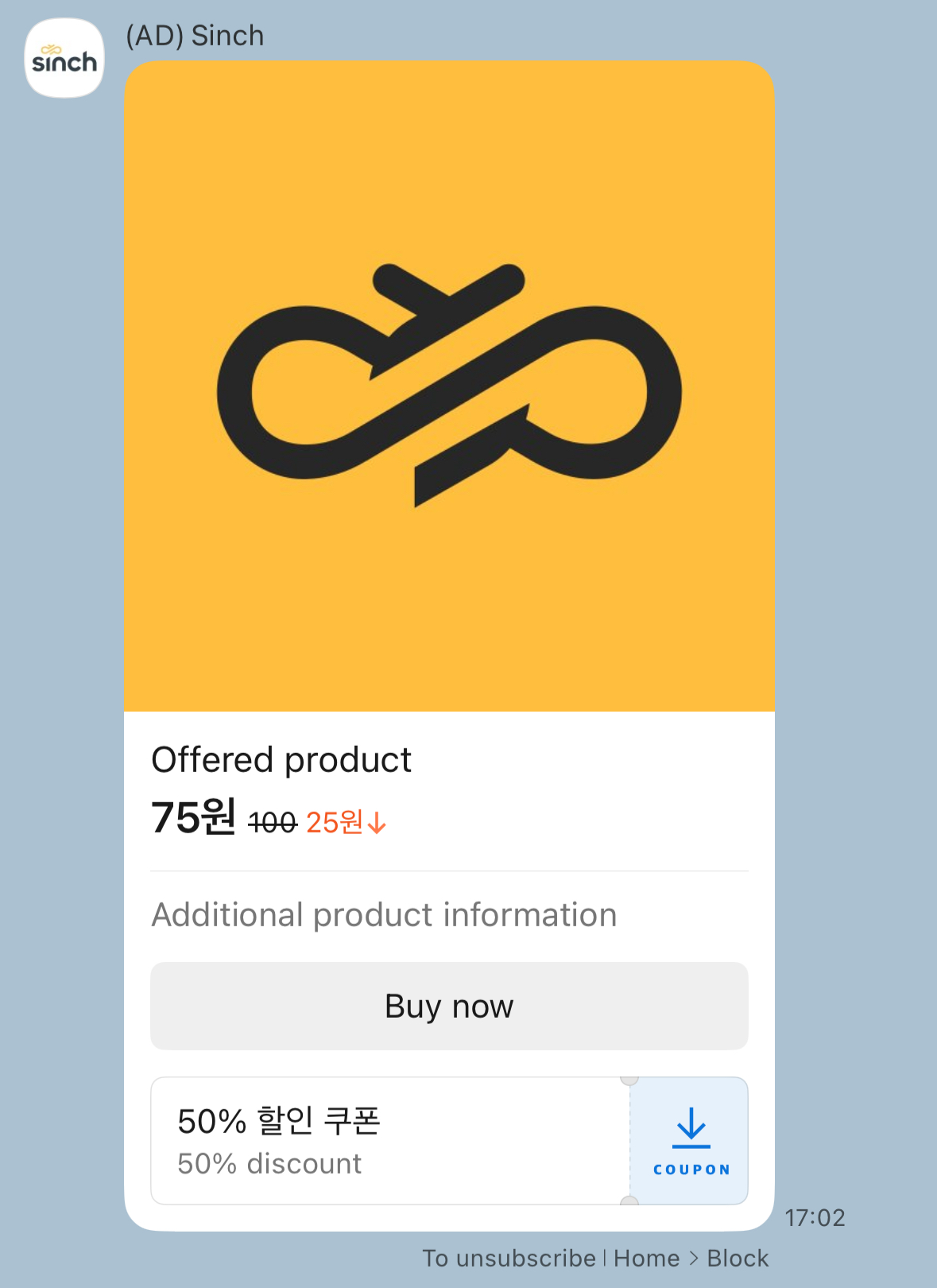Select the "Offered product" title
Image resolution: width=937 pixels, height=1288 pixels.
(x=281, y=760)
